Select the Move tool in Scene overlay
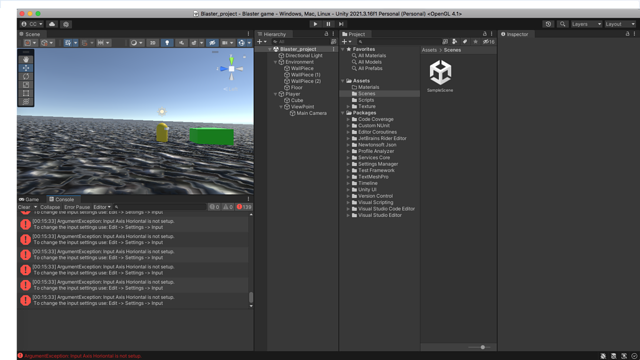 (x=26, y=68)
